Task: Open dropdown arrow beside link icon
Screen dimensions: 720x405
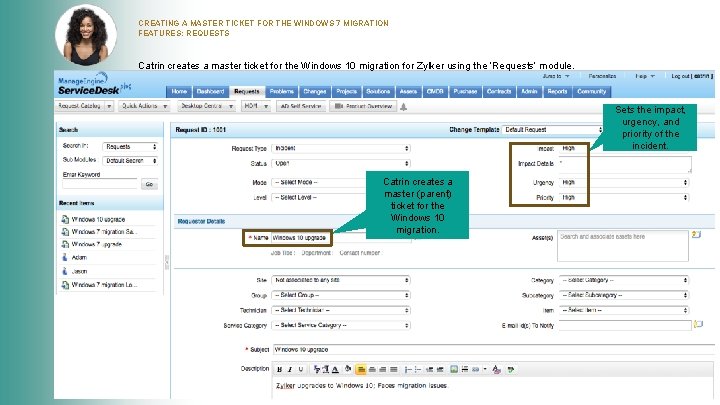Action: pos(485,369)
